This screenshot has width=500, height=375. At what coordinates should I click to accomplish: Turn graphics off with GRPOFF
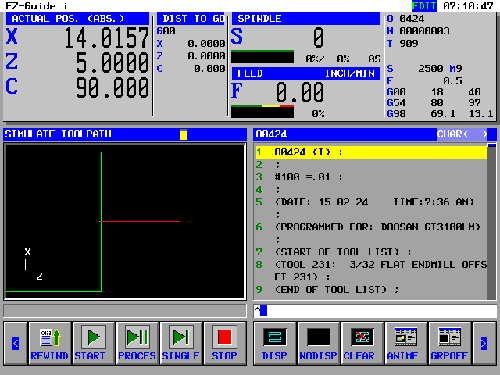pyautogui.click(x=449, y=343)
